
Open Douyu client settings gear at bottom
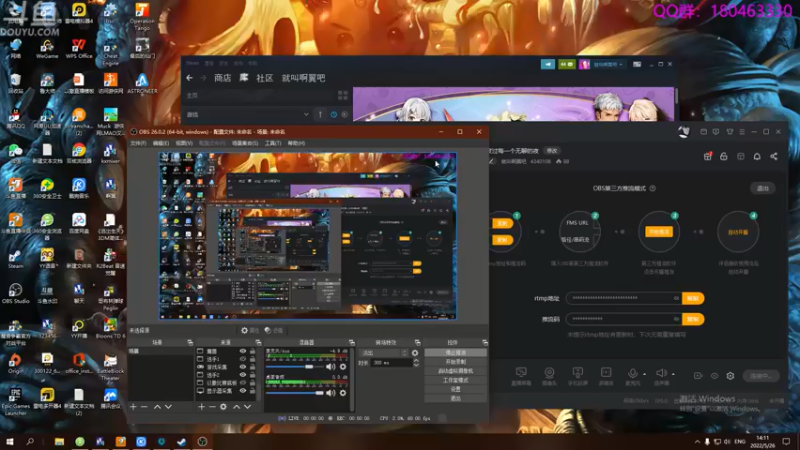(x=731, y=376)
